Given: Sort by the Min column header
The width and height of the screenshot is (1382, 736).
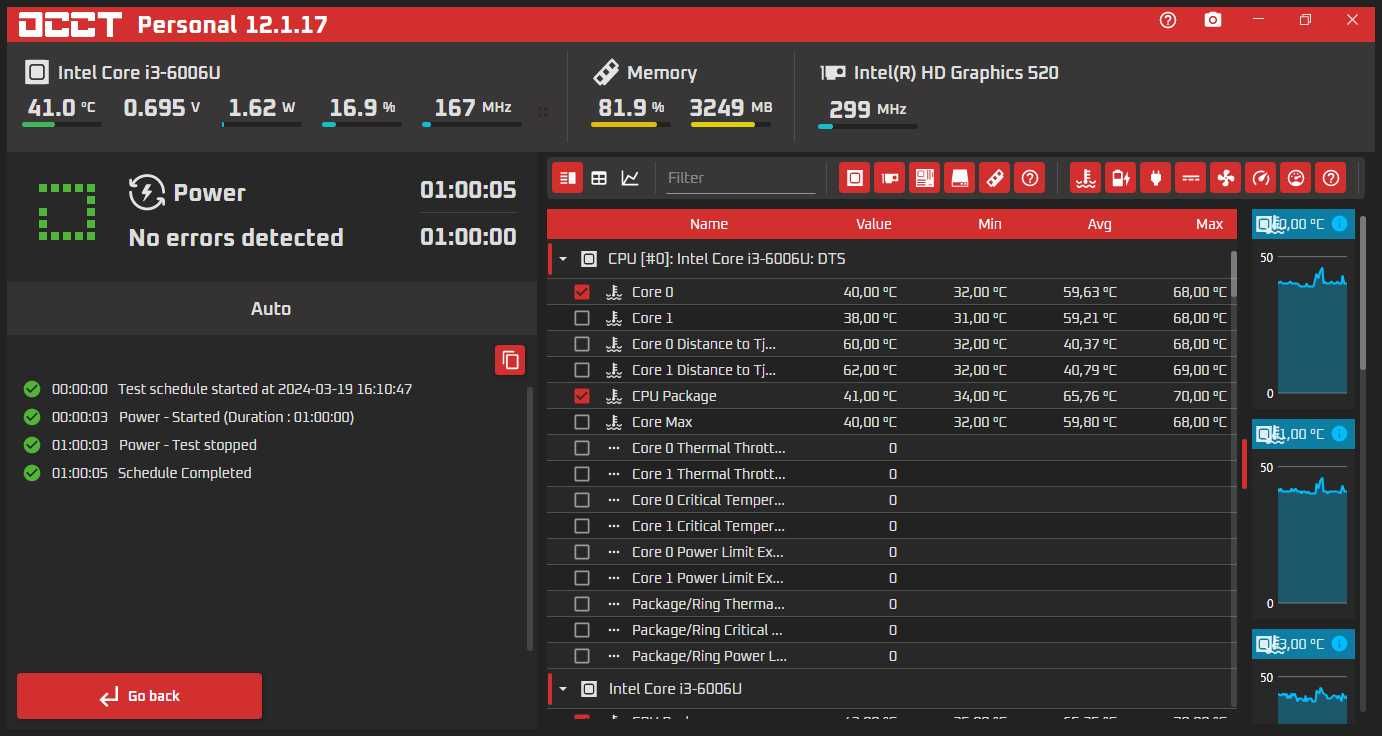Looking at the screenshot, I should click(x=990, y=224).
